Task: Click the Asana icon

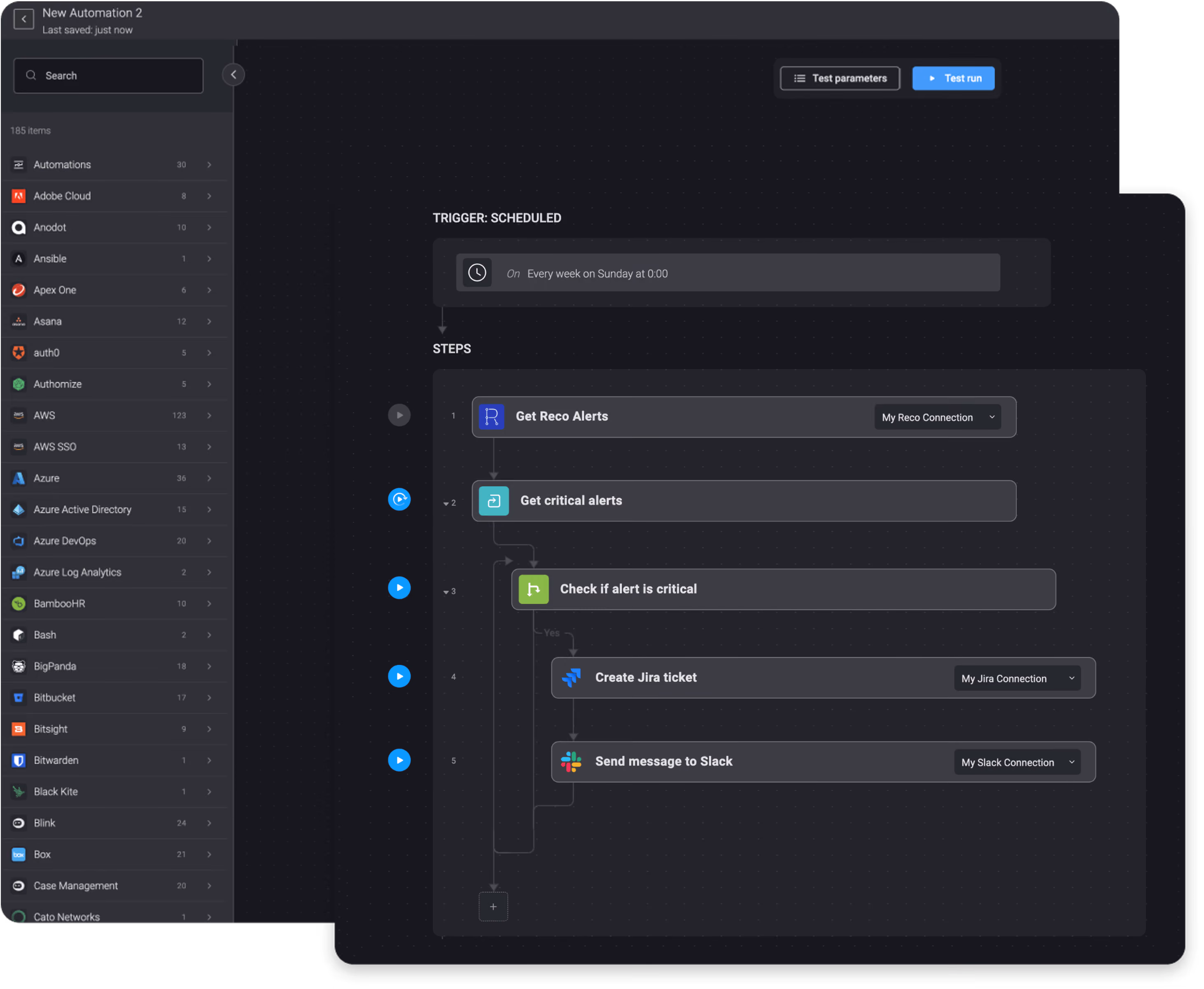Action: click(x=19, y=322)
